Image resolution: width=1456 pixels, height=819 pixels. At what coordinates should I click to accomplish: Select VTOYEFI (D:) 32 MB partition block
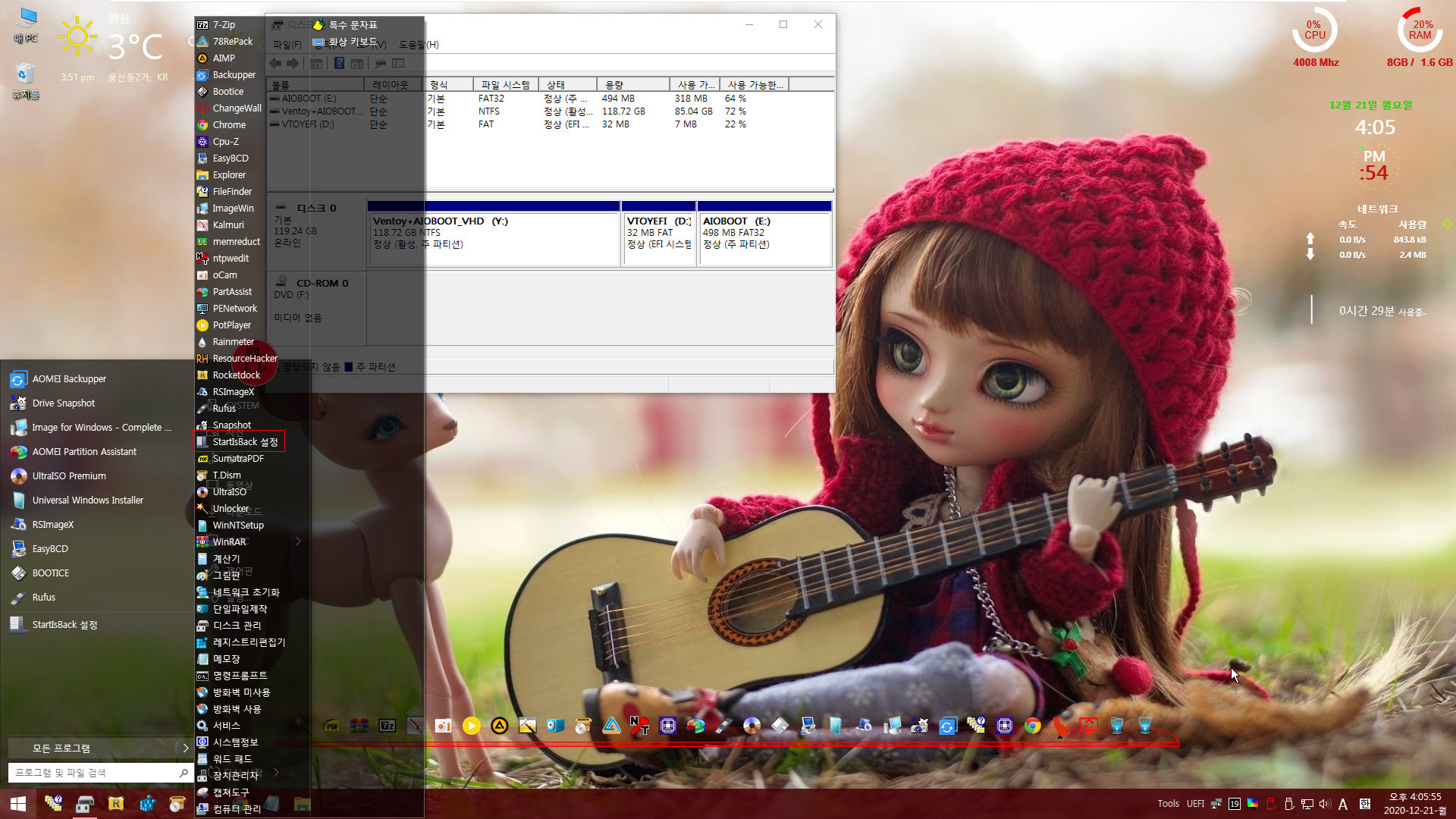tap(658, 234)
